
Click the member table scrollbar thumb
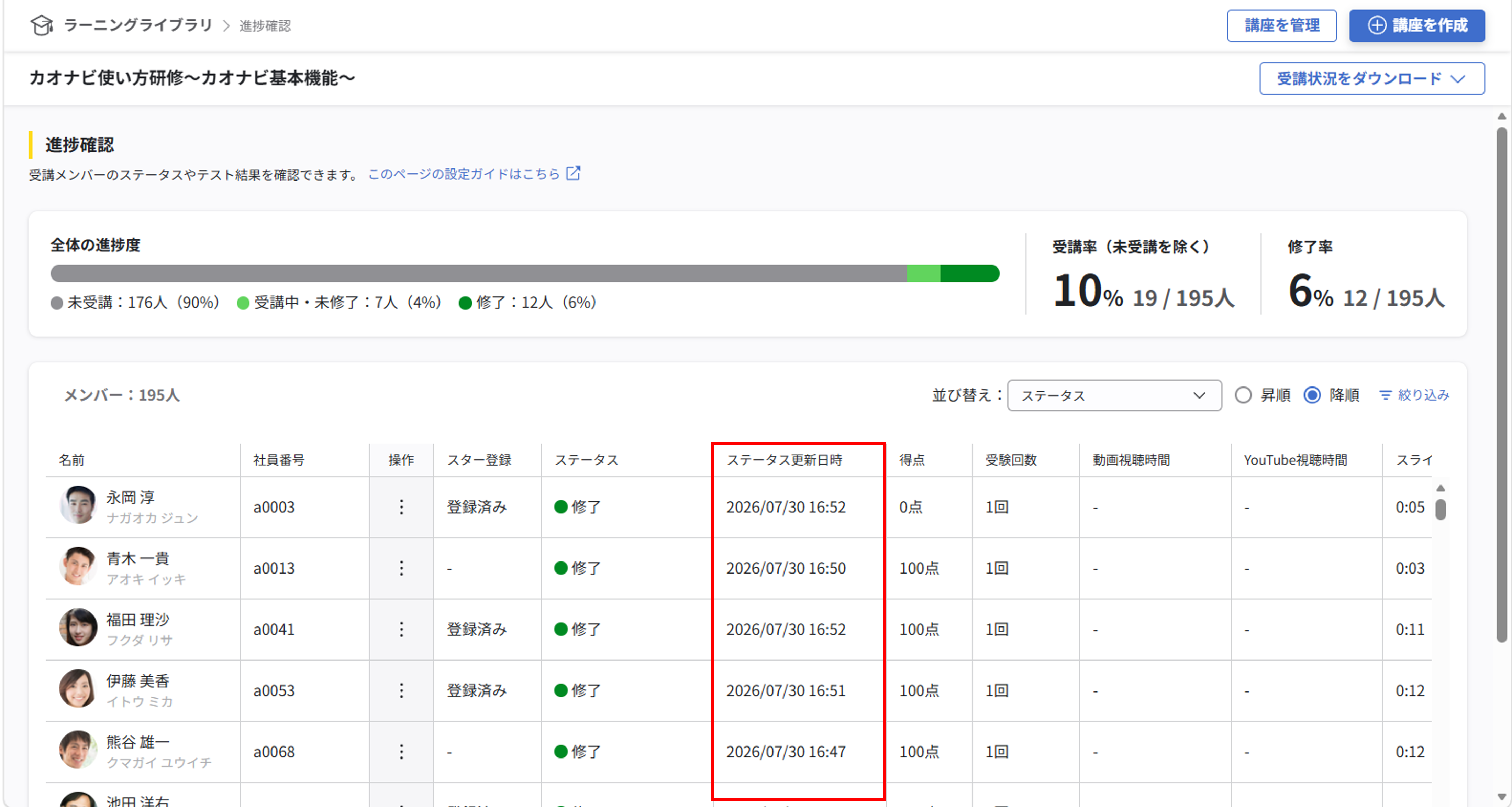coord(1441,509)
